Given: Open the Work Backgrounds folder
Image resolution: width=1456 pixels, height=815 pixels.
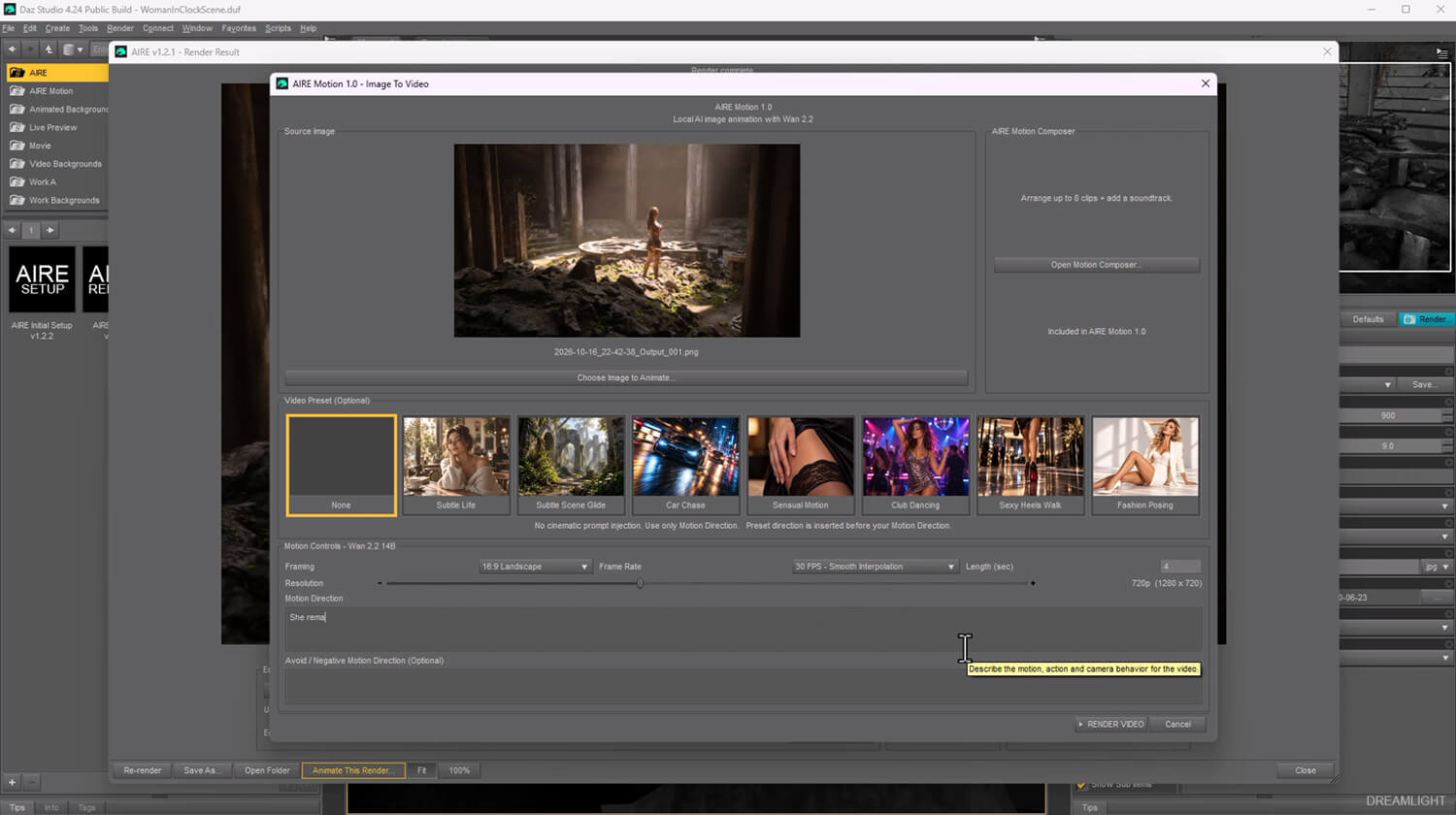Looking at the screenshot, I should click(64, 201).
